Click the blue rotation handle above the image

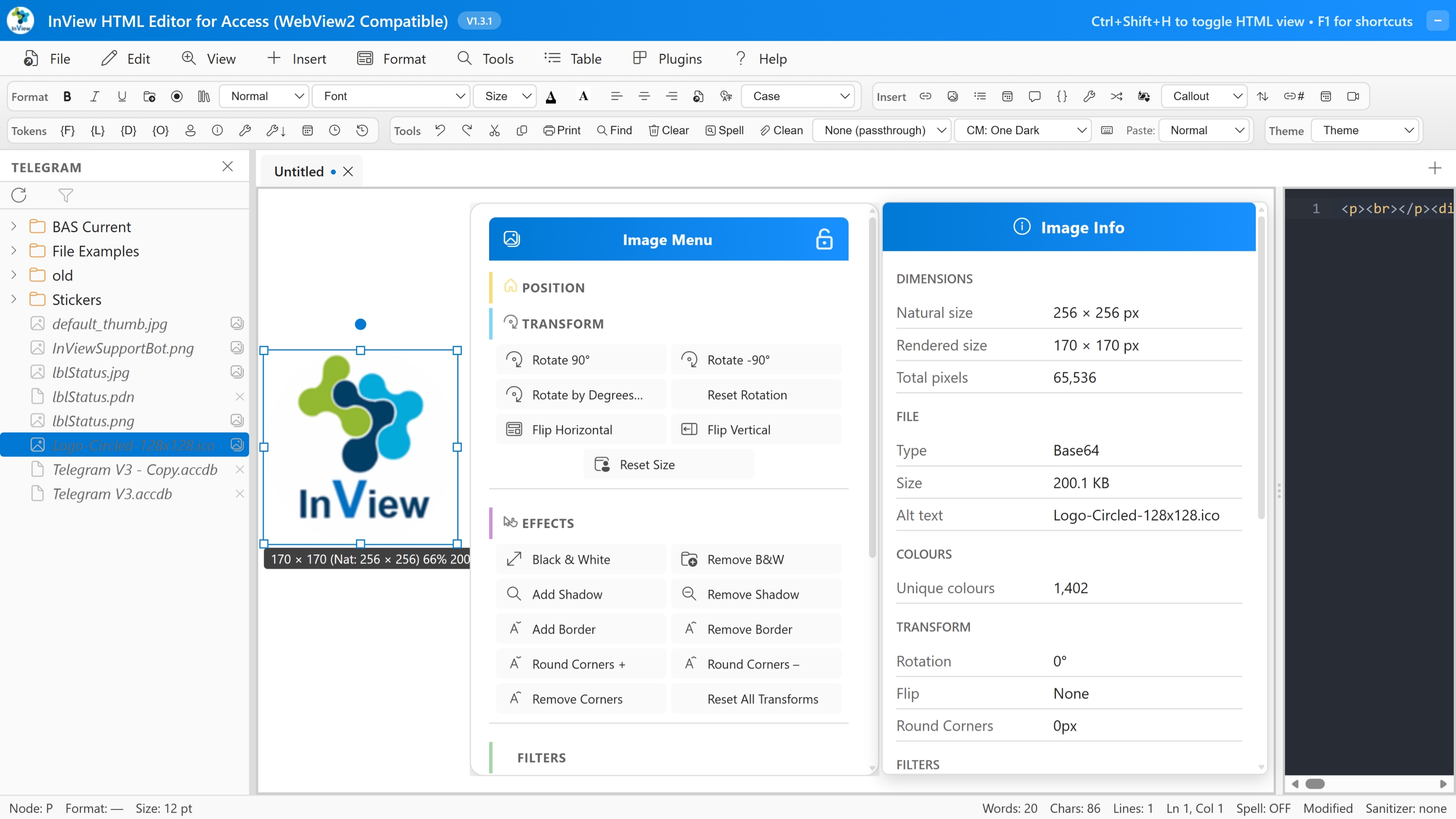[360, 324]
